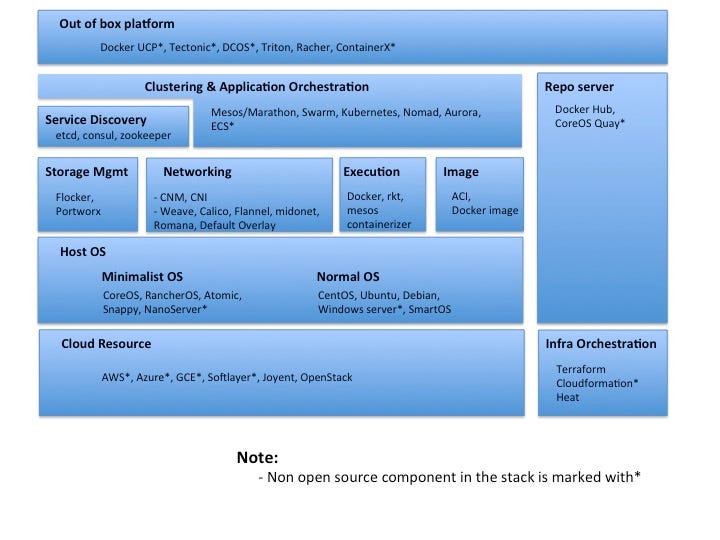Screen dimensions: 720x540
Task: Select 'Docker, rkt,' in Execution box
Action: (375, 197)
